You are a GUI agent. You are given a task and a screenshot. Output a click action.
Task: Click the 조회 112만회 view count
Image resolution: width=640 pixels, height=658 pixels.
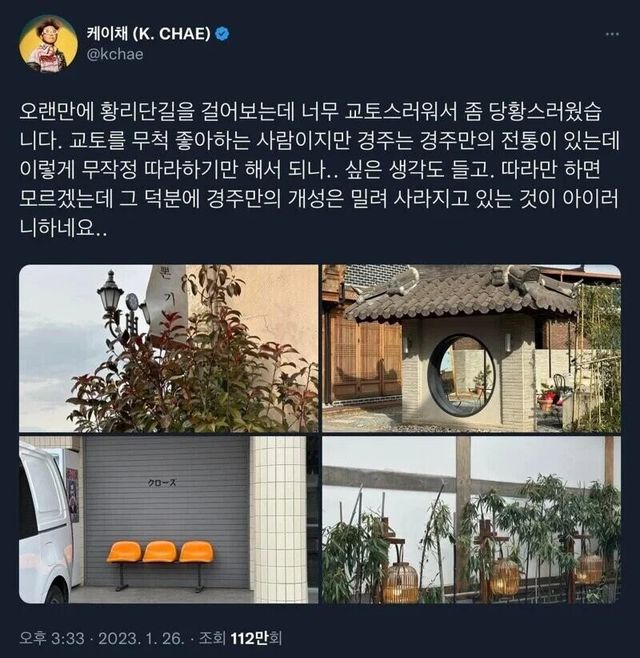pos(240,639)
